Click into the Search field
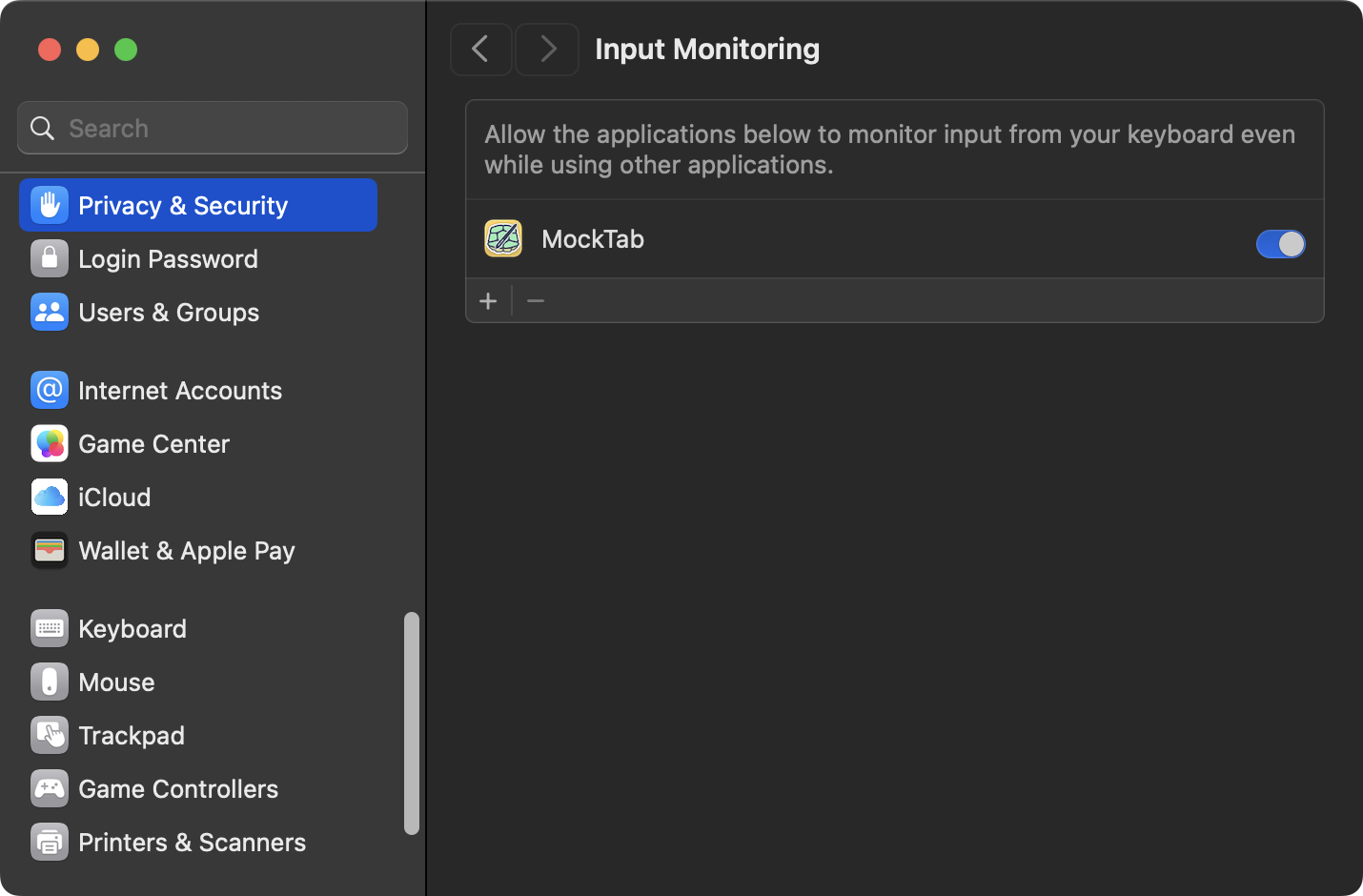 (213, 128)
